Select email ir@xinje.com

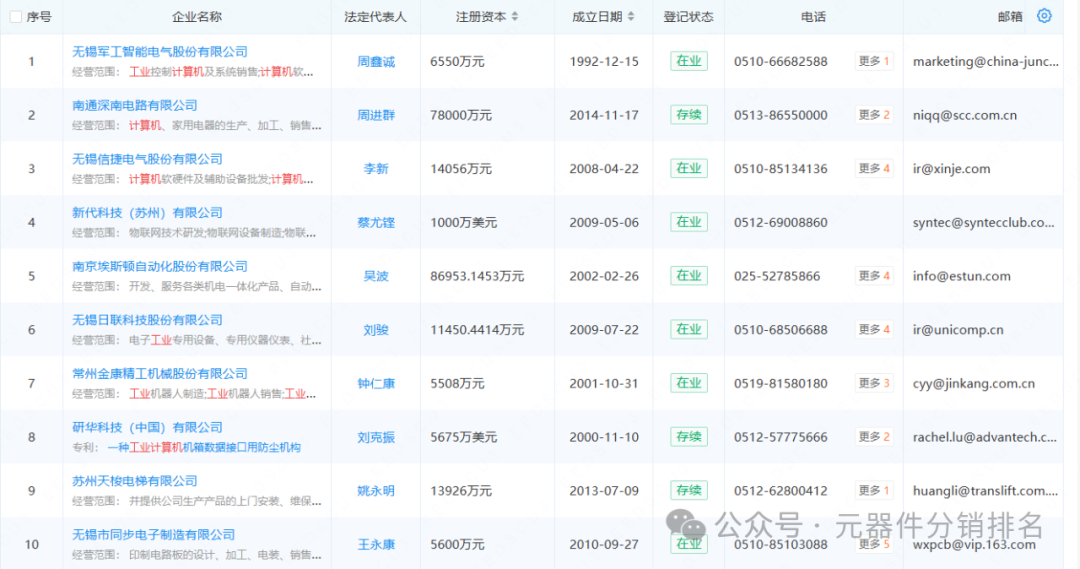pyautogui.click(x=951, y=169)
